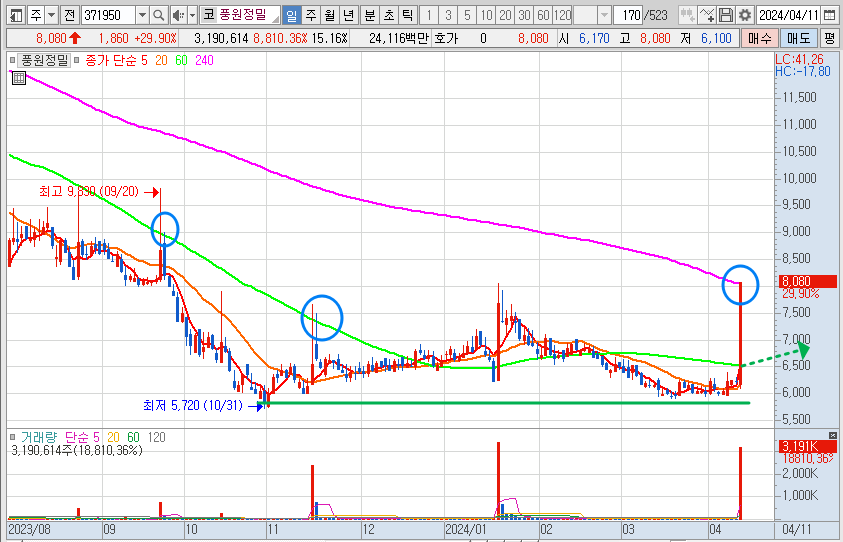The image size is (843, 542).
Task: Open stock code search magnifier
Action: pyautogui.click(x=159, y=15)
